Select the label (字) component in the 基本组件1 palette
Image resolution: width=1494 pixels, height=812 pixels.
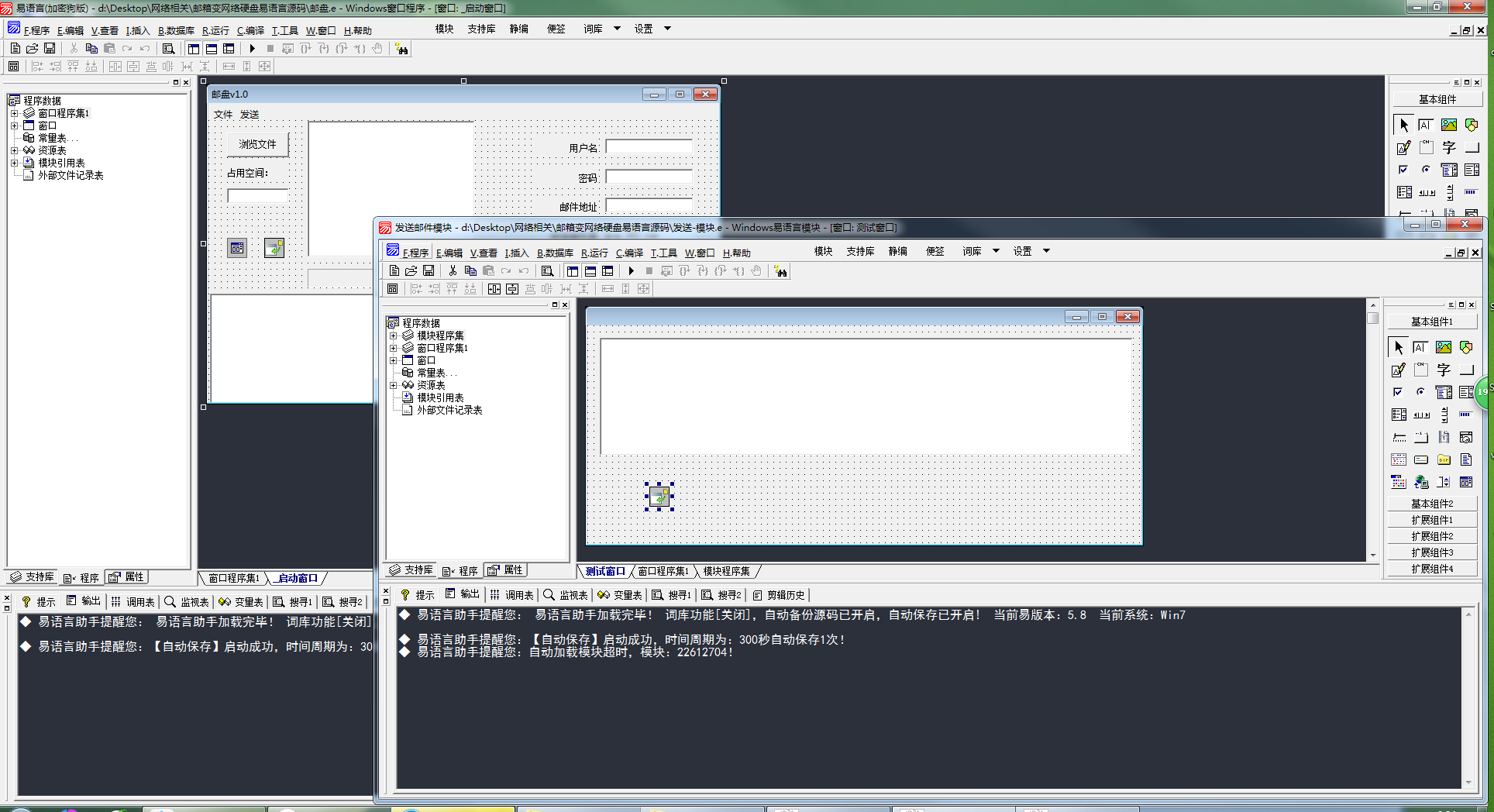pos(1444,370)
